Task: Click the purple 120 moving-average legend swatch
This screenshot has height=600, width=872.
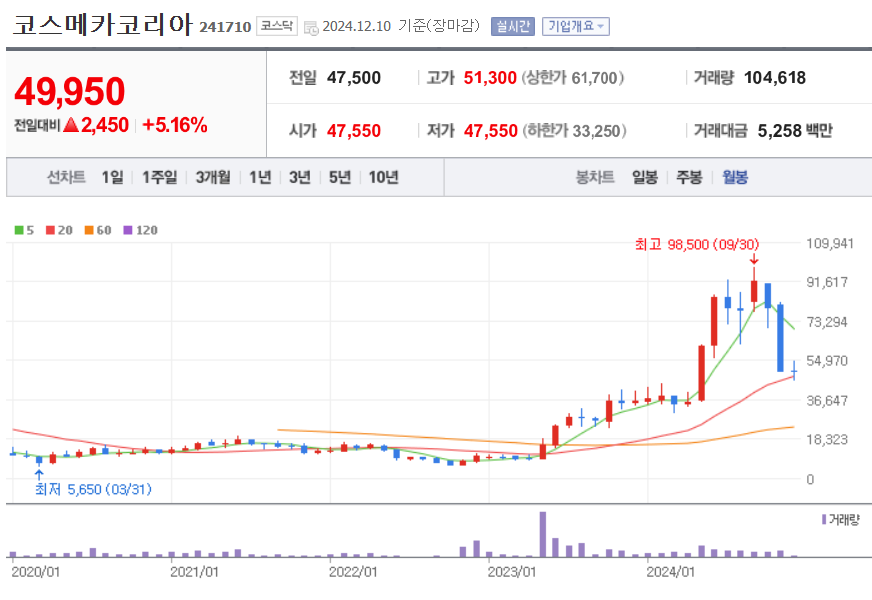Action: click(x=128, y=230)
